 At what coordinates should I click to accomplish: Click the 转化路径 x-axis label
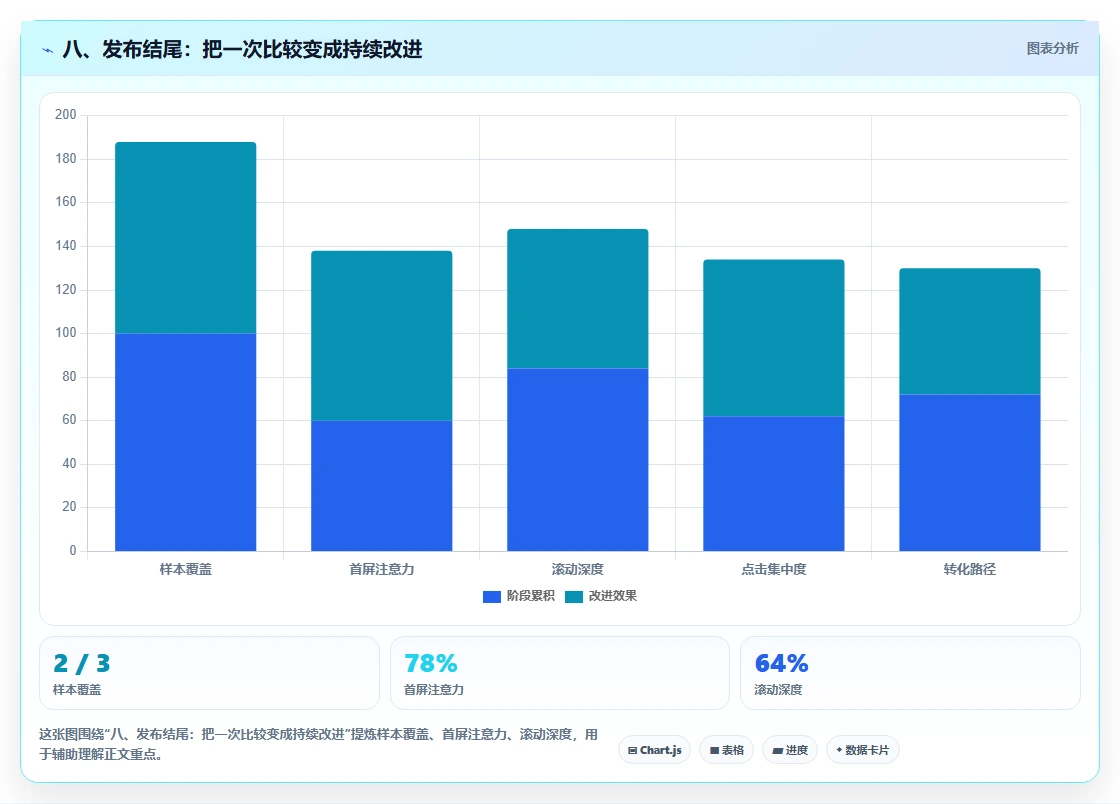point(970,570)
